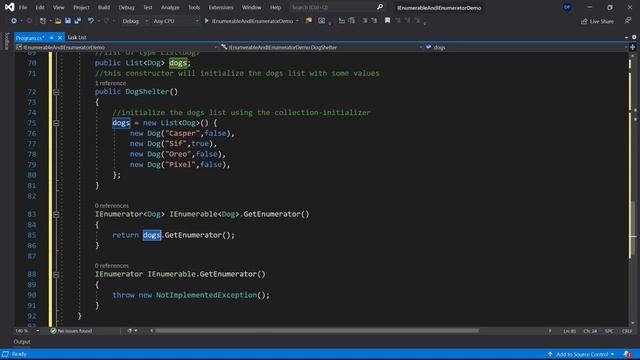640x360 pixels.
Task: Collapse the DogShelter constructor at line 72
Action: point(56,92)
